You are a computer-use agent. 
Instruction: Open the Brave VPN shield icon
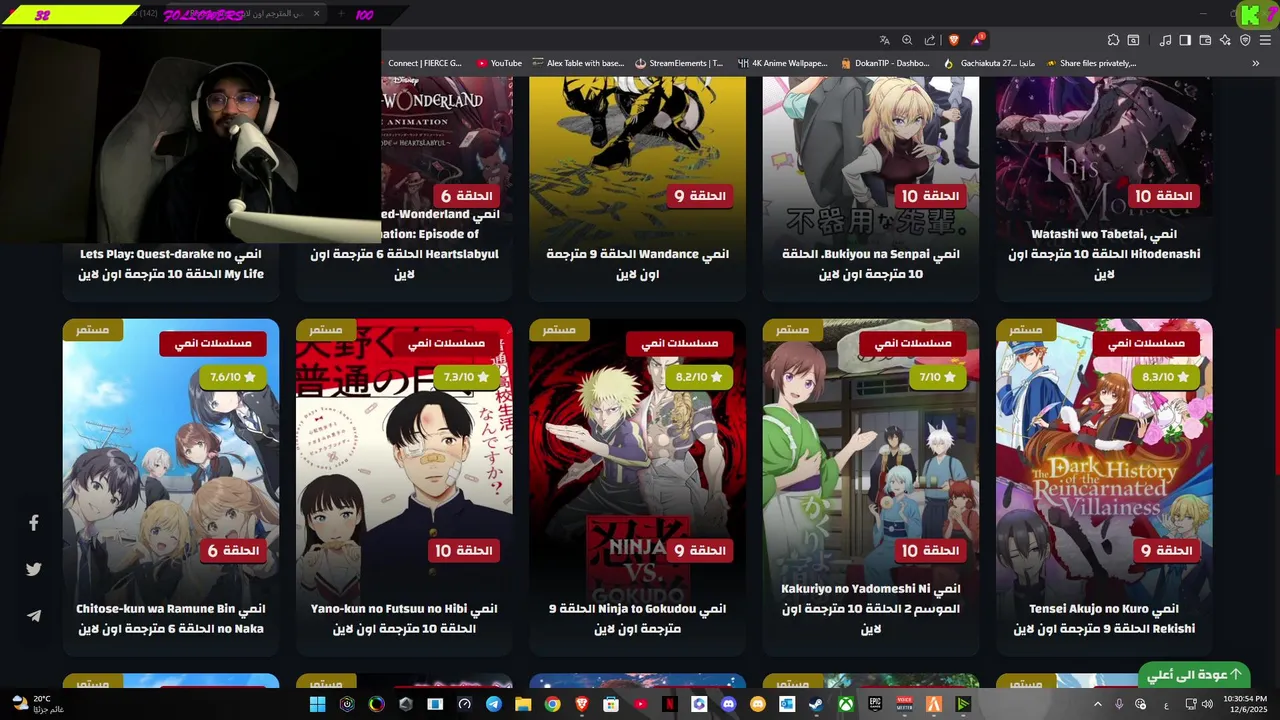(1245, 40)
